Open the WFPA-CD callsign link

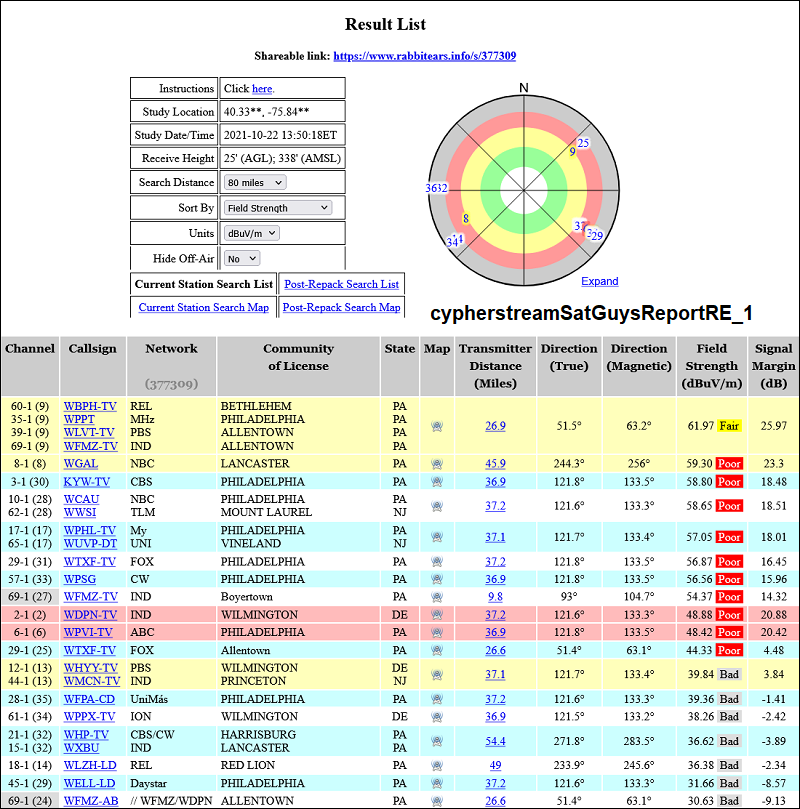[x=89, y=699]
